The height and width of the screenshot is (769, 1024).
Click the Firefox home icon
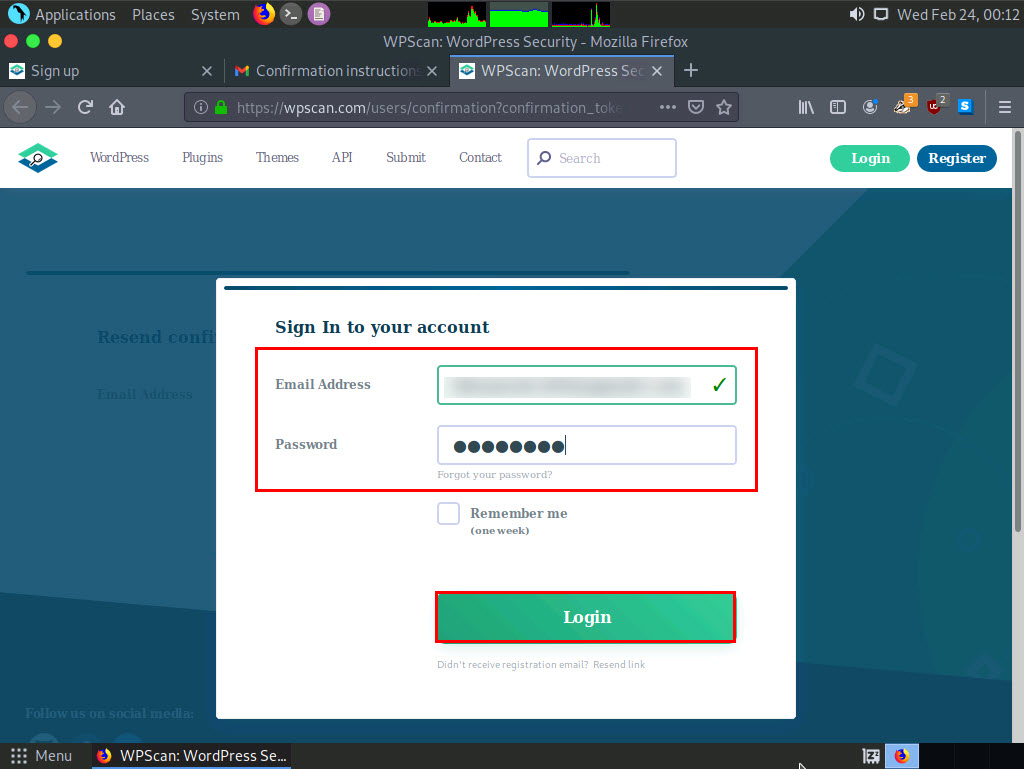(117, 107)
